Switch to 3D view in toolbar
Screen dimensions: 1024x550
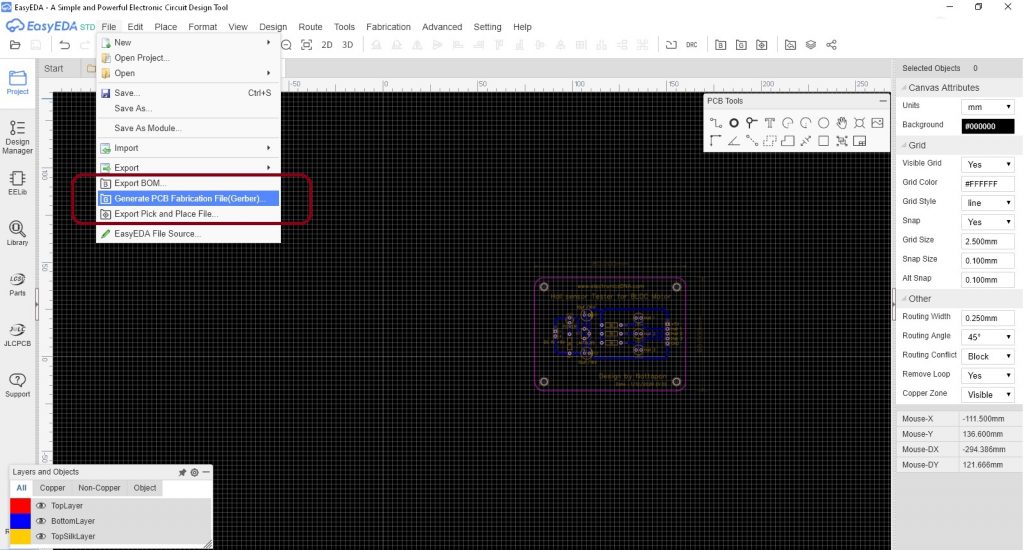[x=347, y=45]
